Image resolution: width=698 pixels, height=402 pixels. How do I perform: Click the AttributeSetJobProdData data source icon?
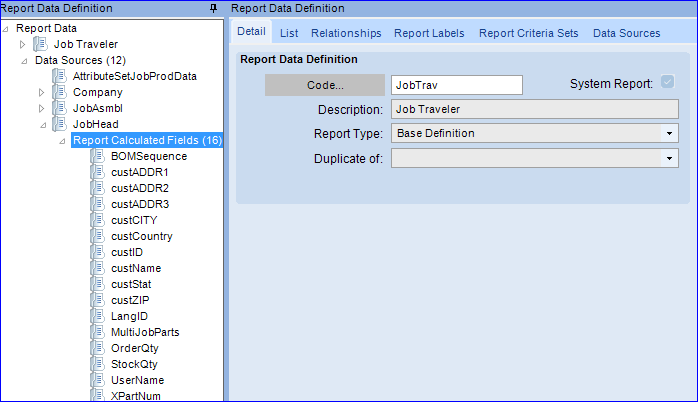point(60,76)
